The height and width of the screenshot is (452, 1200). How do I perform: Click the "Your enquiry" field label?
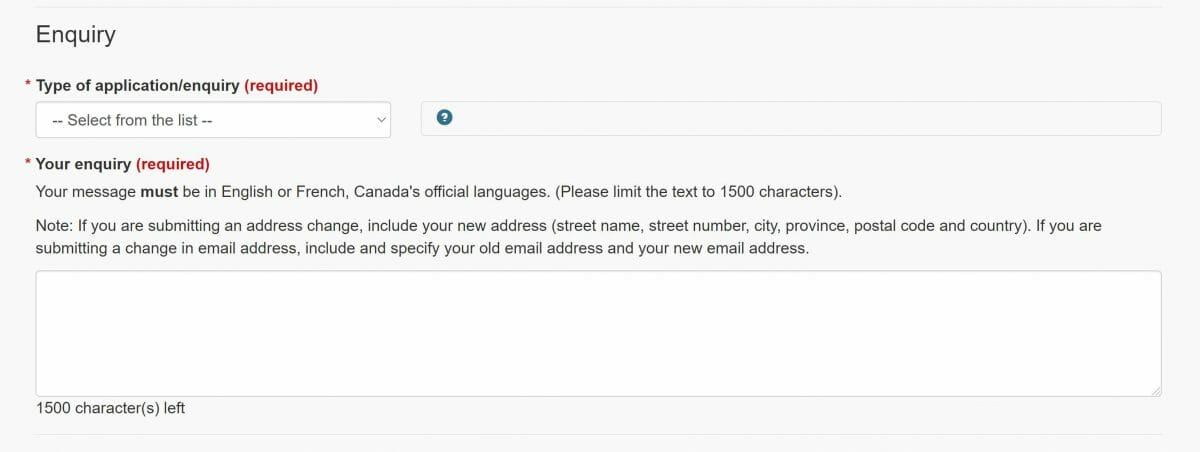[83, 164]
